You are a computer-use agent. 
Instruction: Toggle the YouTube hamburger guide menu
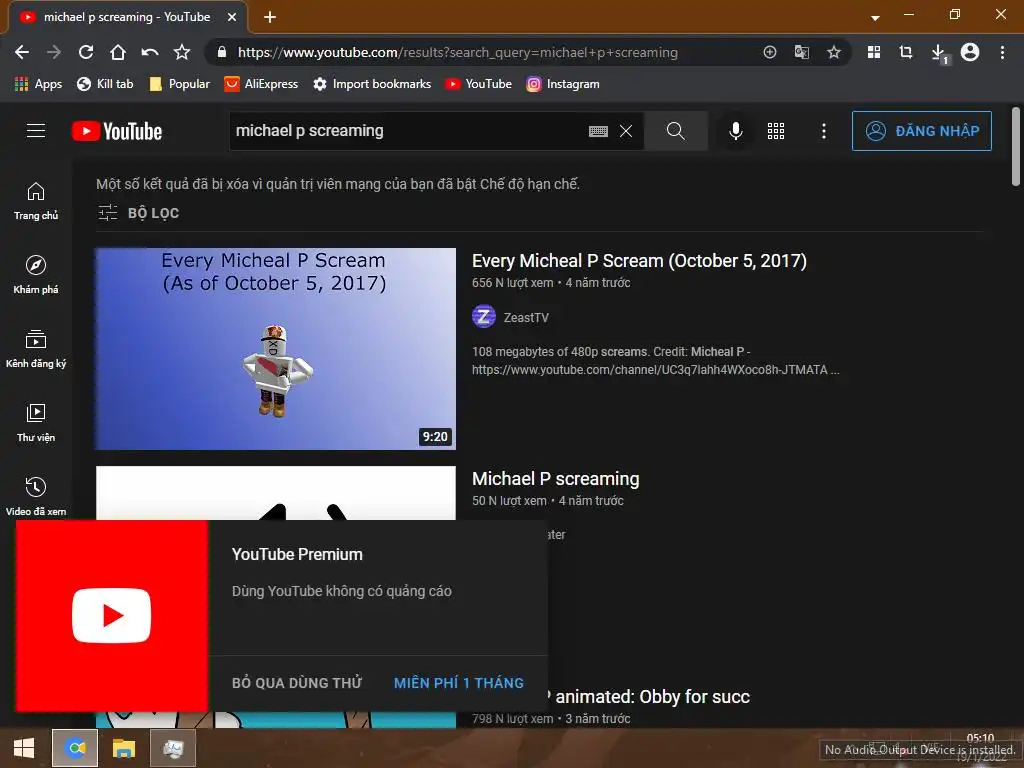(x=36, y=131)
